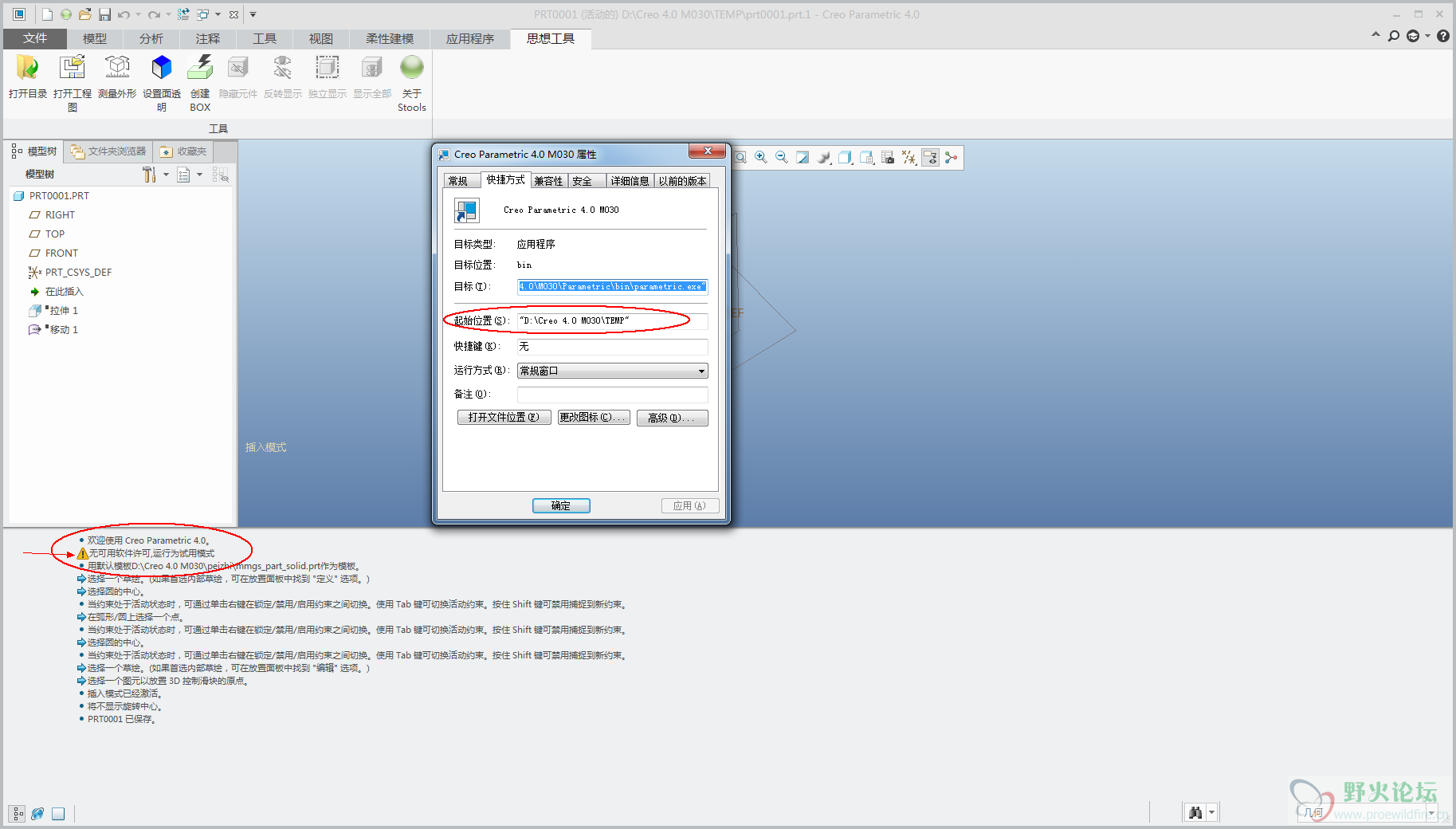Viewport: 1456px width, 829px height.
Task: Expand the Redo history dropdown arrow
Action: point(168,14)
